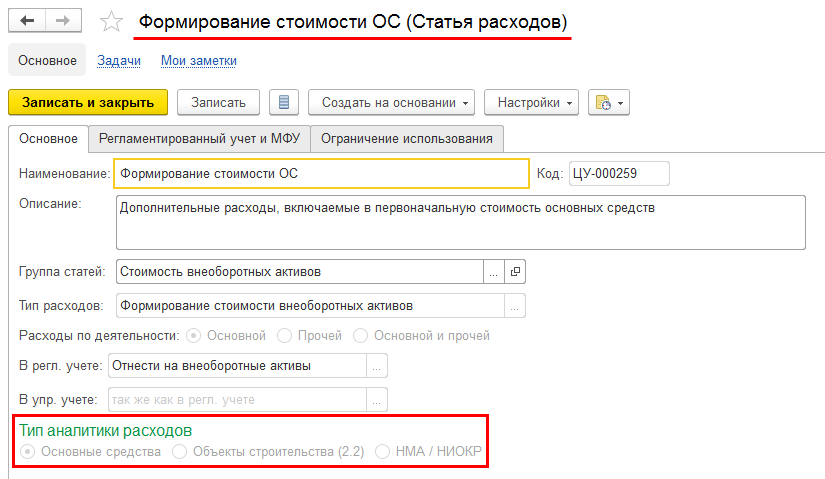
Task: Click into the Наименование text field
Action: click(320, 173)
